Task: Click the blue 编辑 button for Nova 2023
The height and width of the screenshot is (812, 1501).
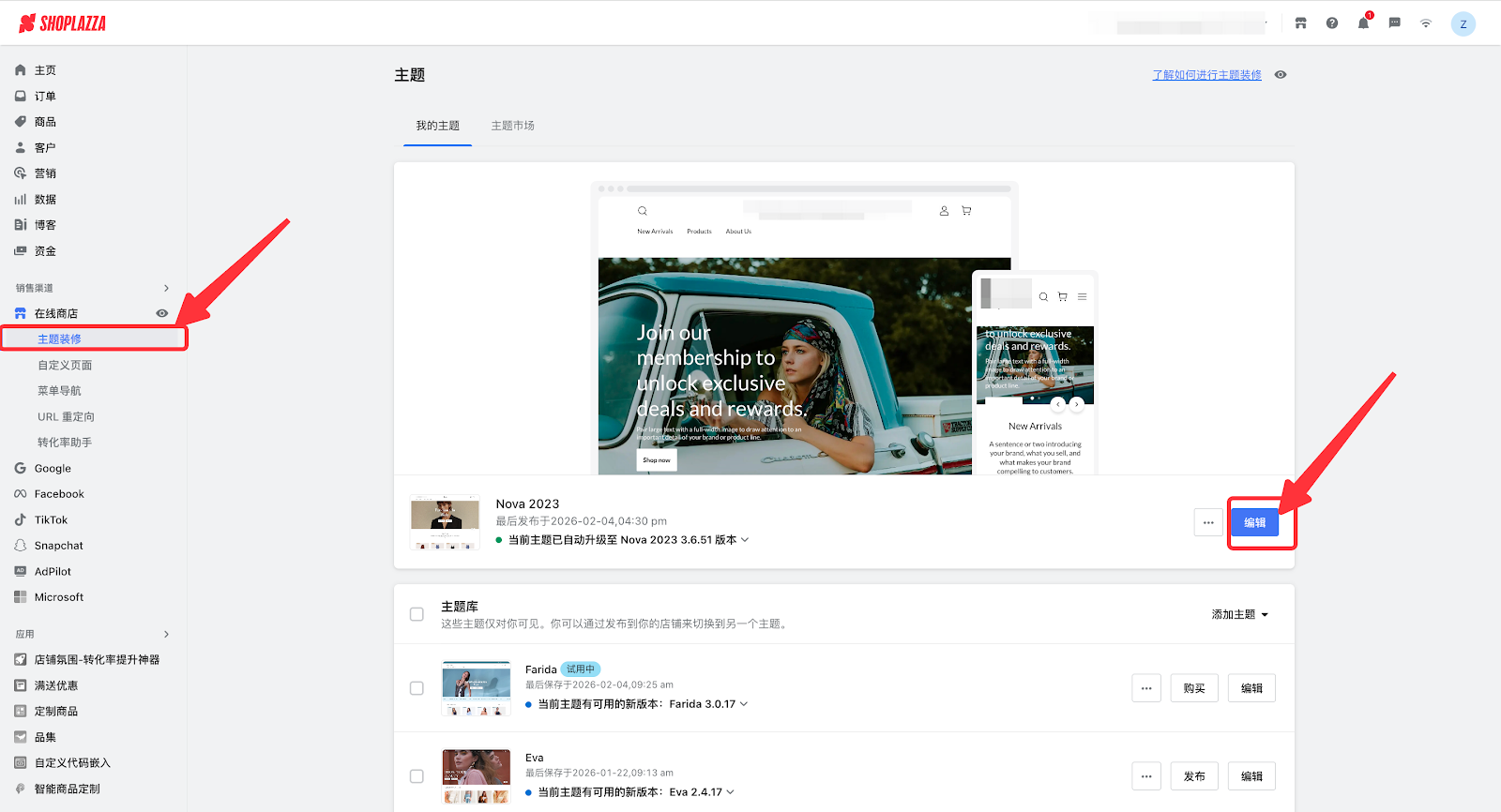Action: (1254, 523)
